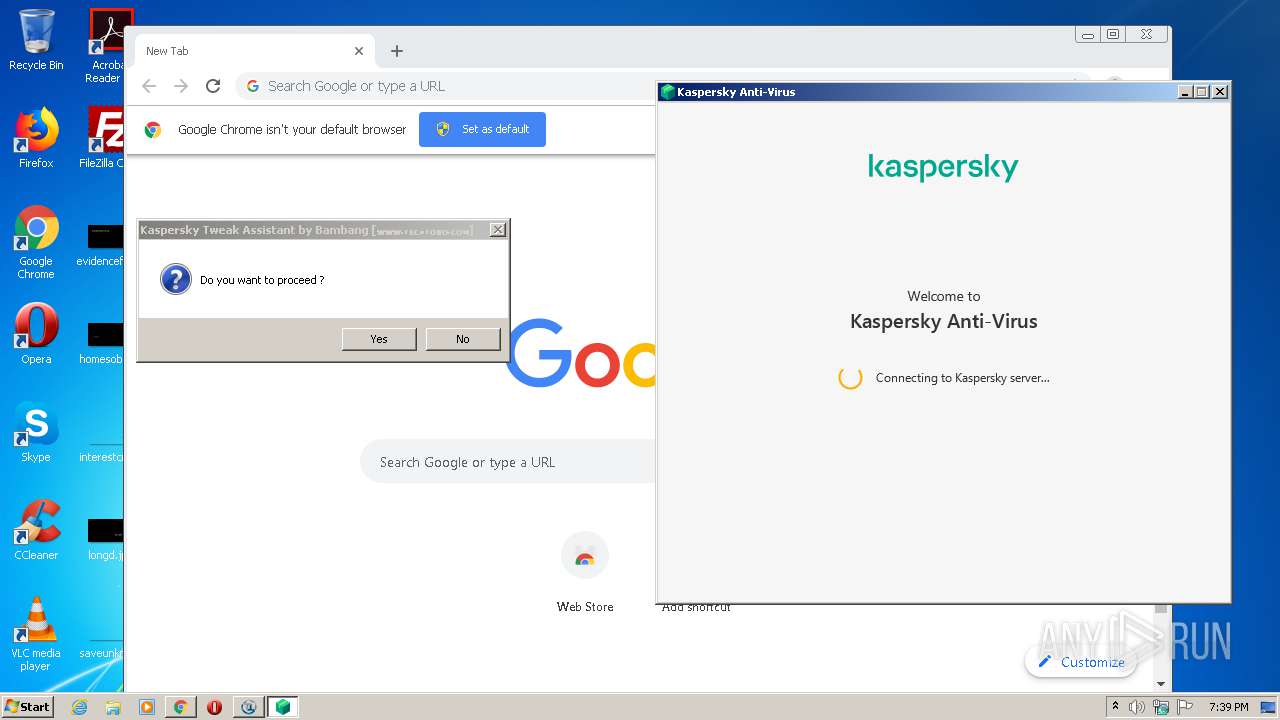This screenshot has width=1280, height=720.
Task: Switch to Chrome in the taskbar
Action: 180,707
